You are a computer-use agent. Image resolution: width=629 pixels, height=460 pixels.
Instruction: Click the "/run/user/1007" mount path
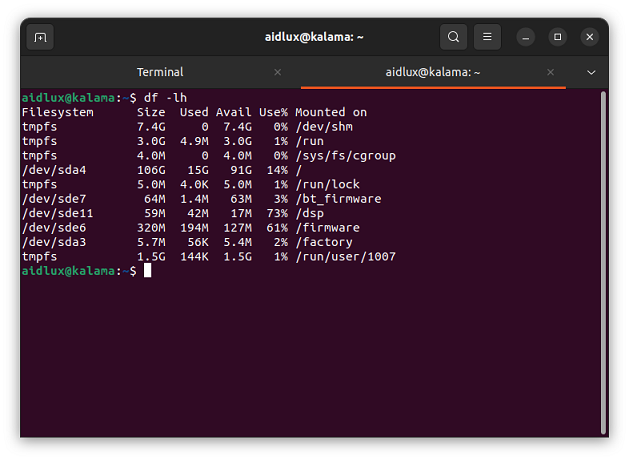coord(345,257)
